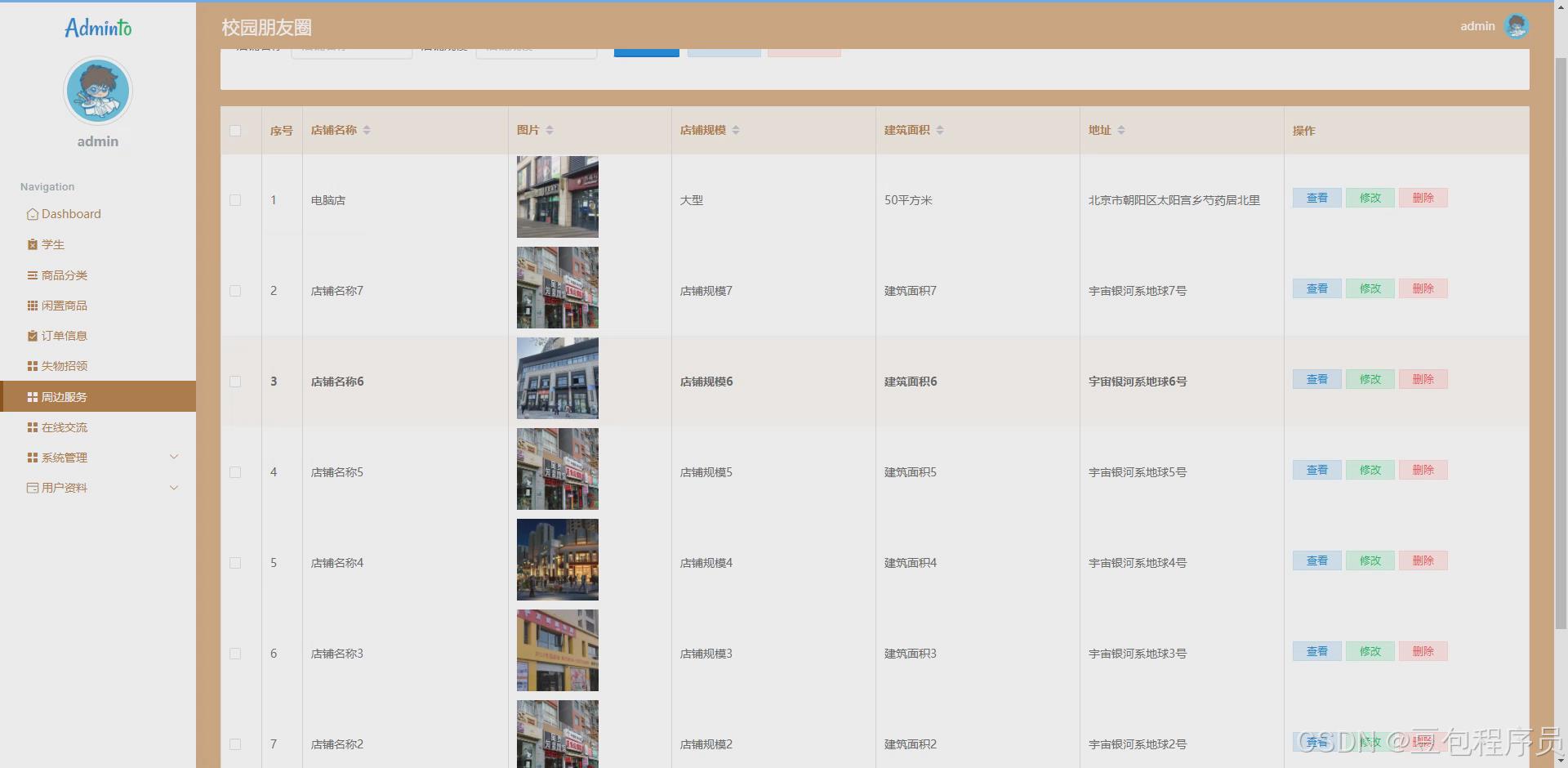Check the row for 店铺名称4
This screenshot has height=768, width=1568.
[x=235, y=563]
